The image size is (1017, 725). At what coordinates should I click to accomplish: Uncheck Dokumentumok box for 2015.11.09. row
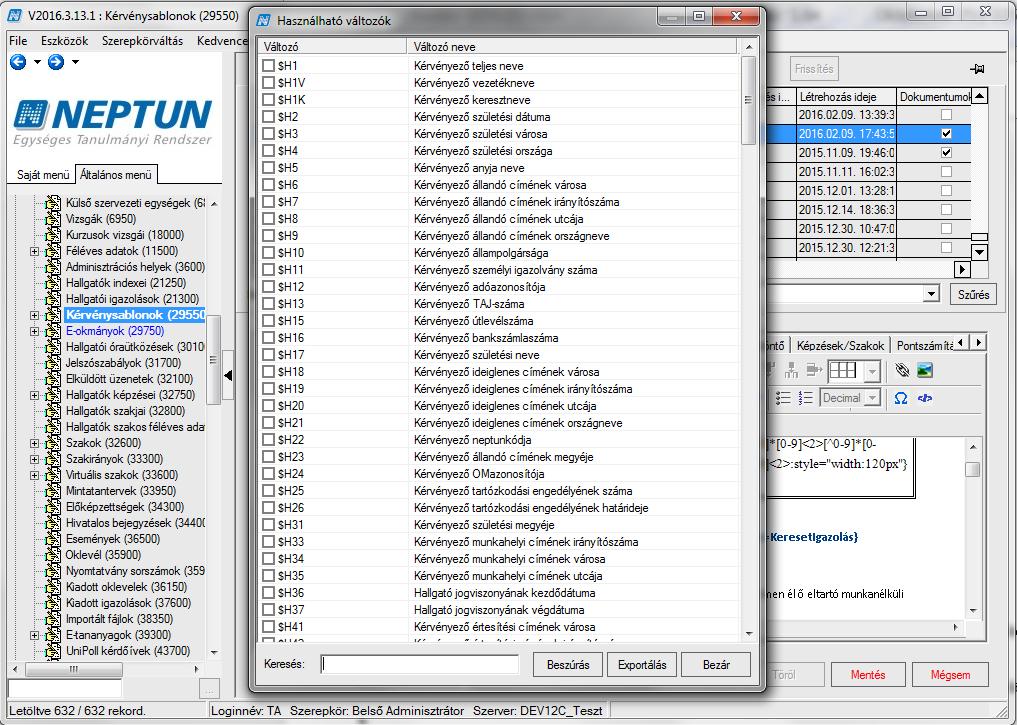[x=946, y=153]
